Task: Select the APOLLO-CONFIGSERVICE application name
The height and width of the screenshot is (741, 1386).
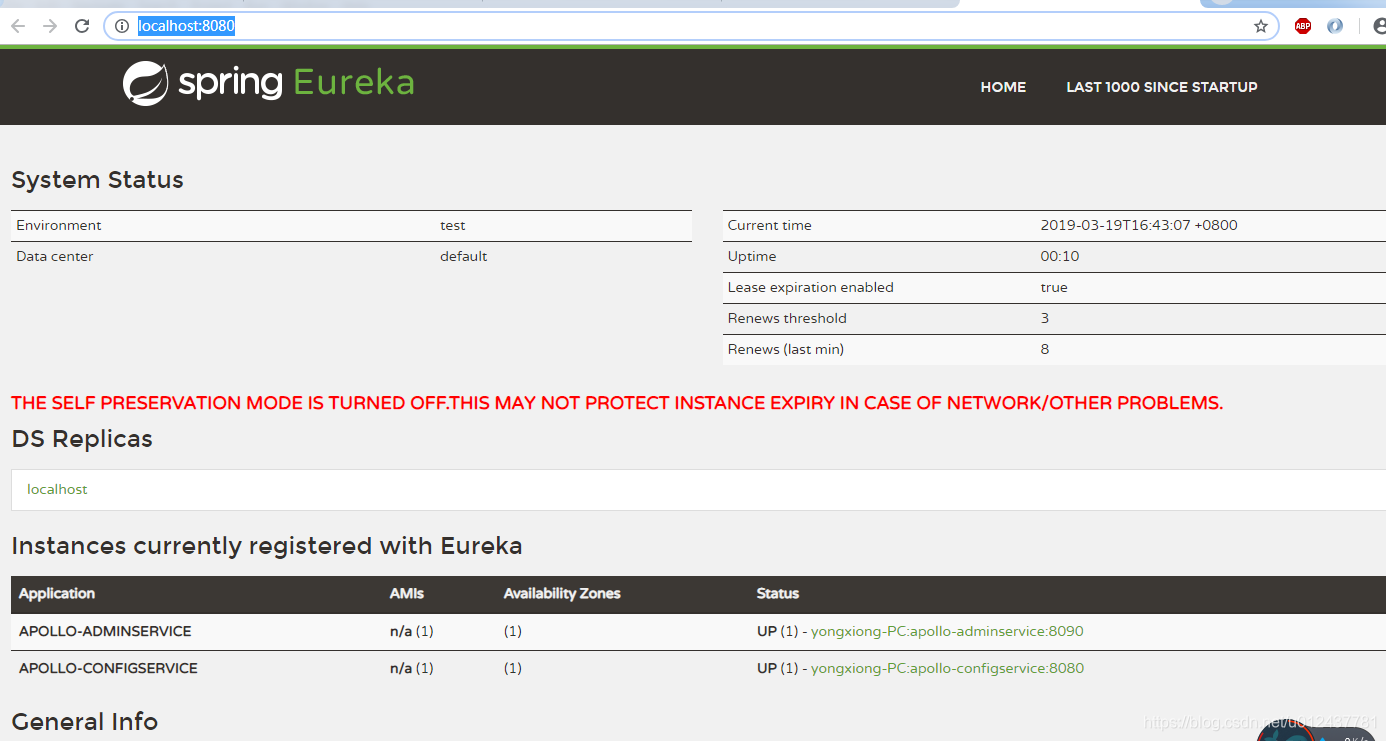Action: [108, 668]
